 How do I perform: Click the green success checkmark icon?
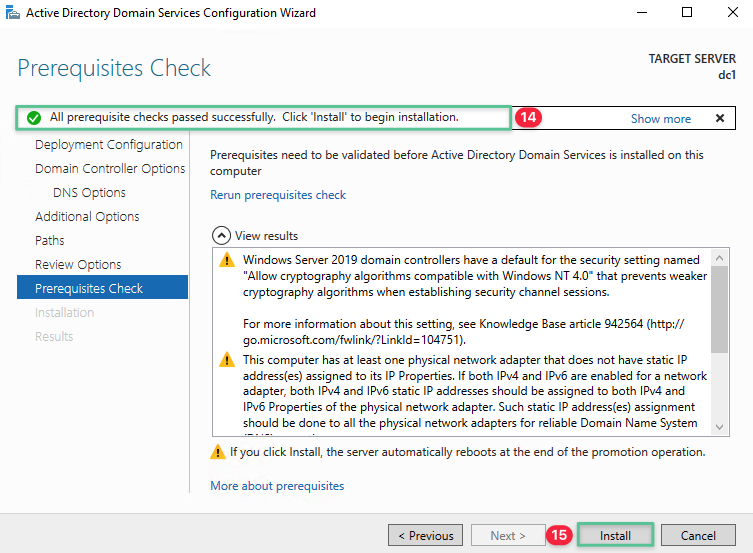pyautogui.click(x=34, y=118)
